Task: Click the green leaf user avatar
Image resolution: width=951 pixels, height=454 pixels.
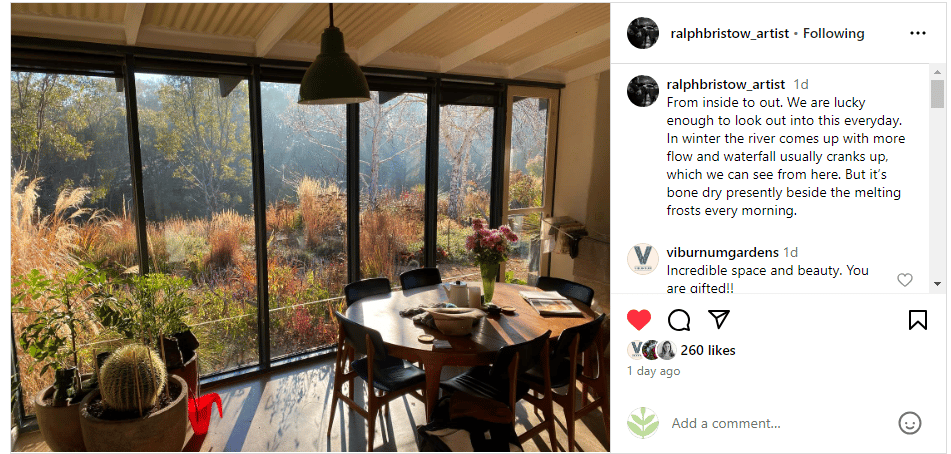Action: pos(643,422)
